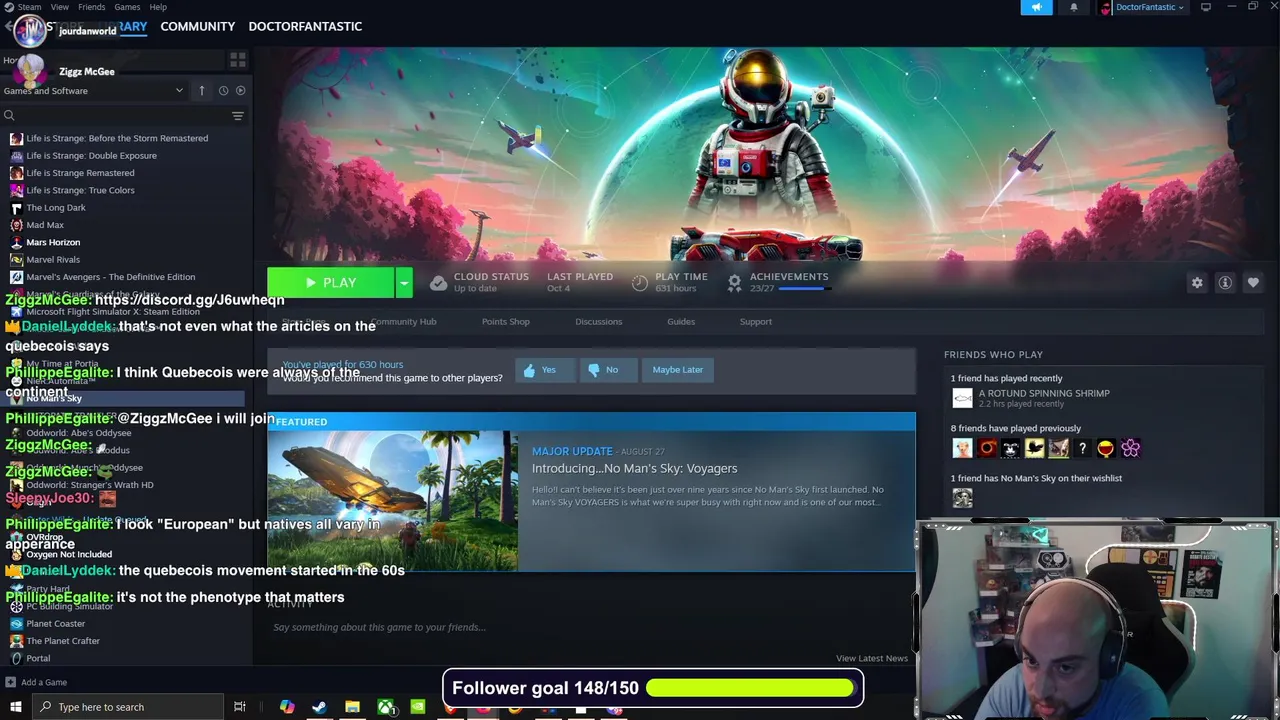Select Mars Horizon in library list

pos(53,242)
